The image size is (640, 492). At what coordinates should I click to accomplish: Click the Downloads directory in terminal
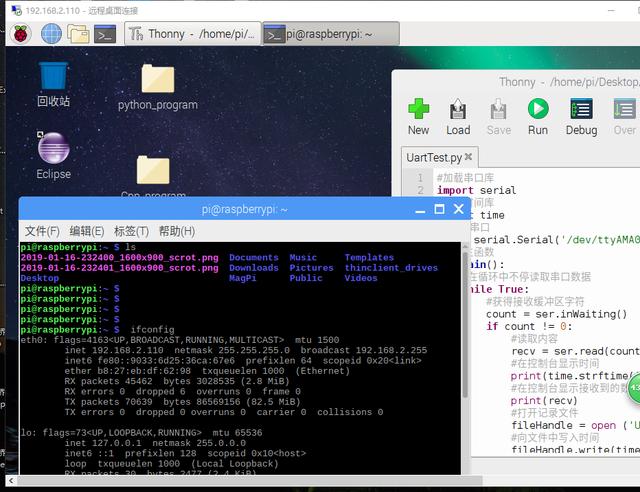(x=253, y=268)
